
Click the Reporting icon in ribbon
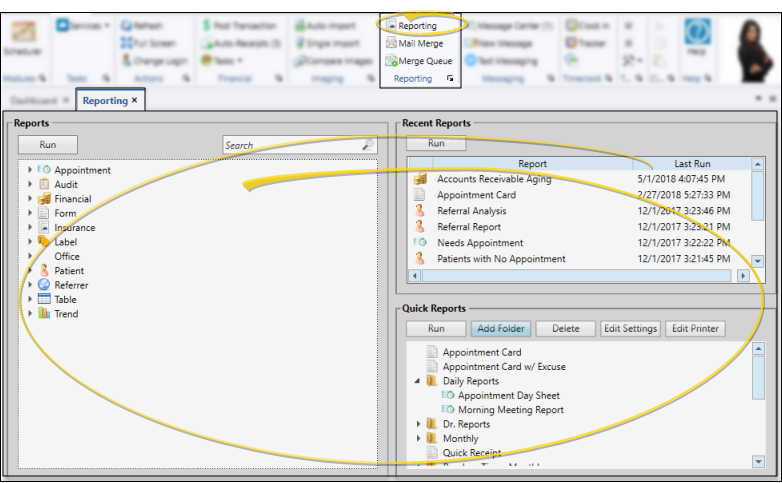392,26
